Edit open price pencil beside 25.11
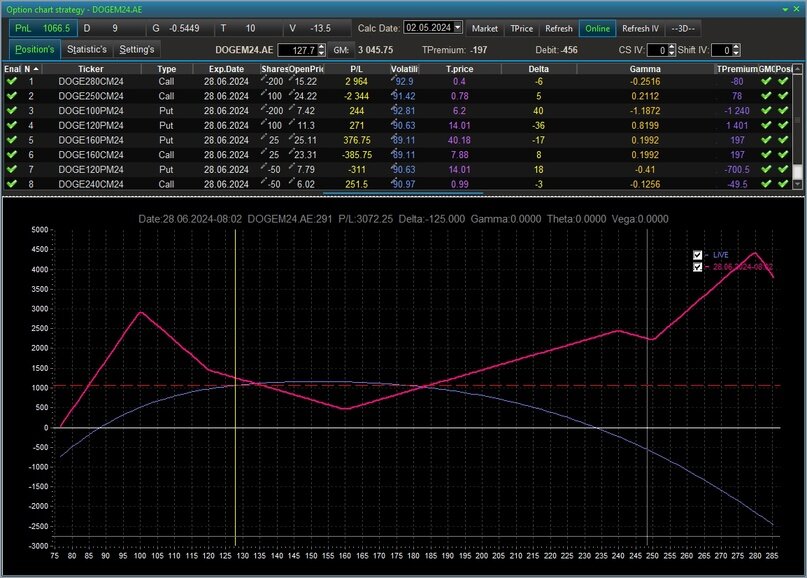Screen dimensions: 807x578 click(x=291, y=137)
